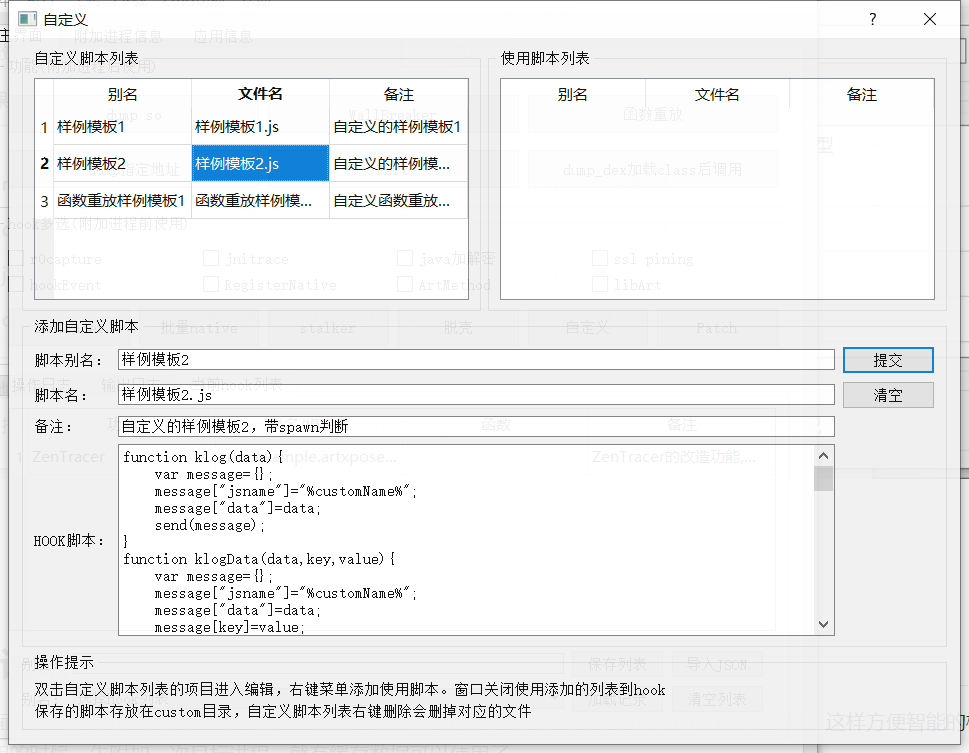The height and width of the screenshot is (753, 969).
Task: Click 别名 column header in custom script list
Action: [122, 94]
